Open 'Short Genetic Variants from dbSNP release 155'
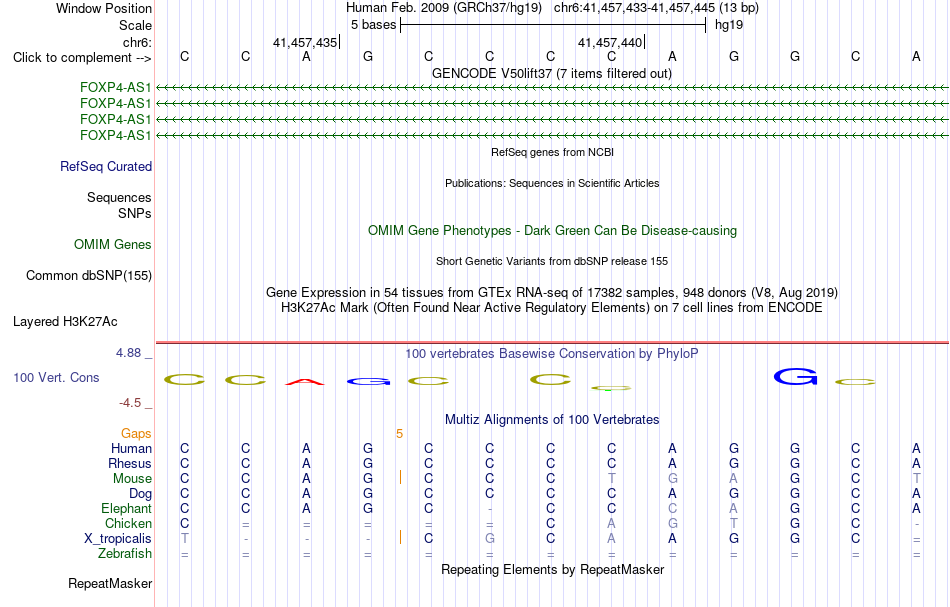 coord(552,261)
